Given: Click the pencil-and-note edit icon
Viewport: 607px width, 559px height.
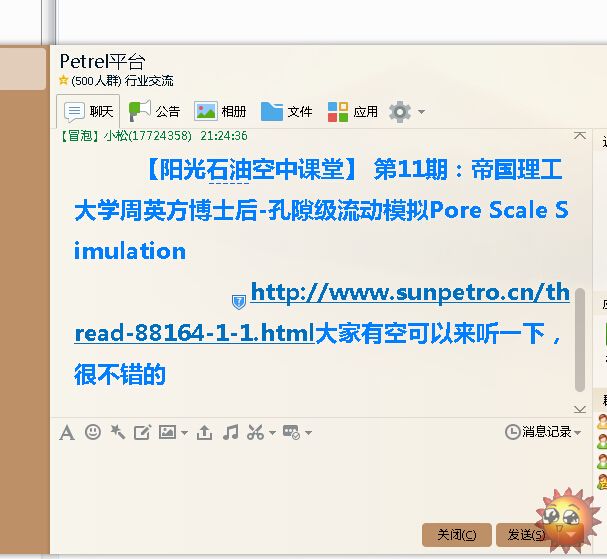Looking at the screenshot, I should tap(142, 432).
